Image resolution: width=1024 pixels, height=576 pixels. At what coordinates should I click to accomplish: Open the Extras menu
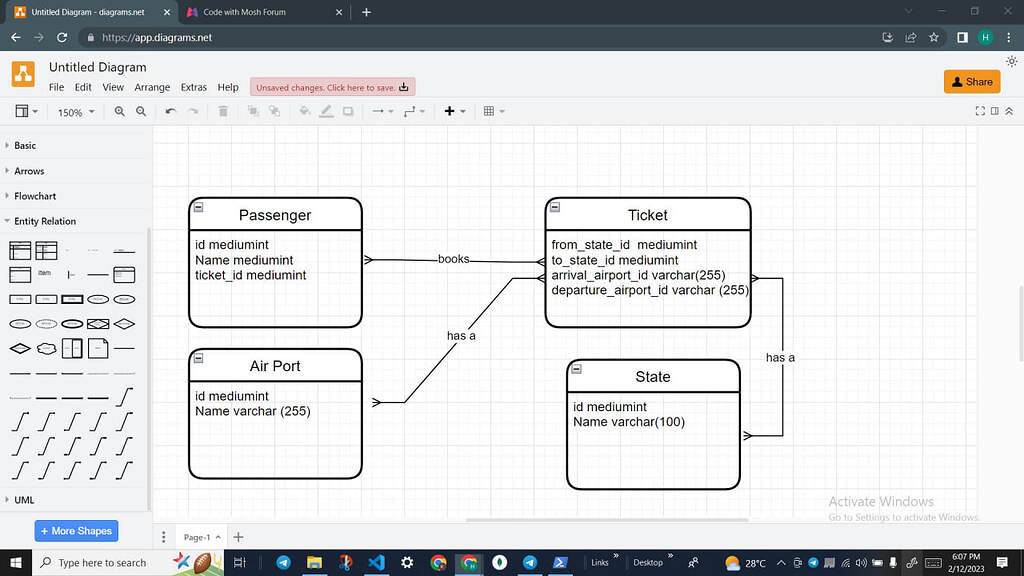(193, 87)
